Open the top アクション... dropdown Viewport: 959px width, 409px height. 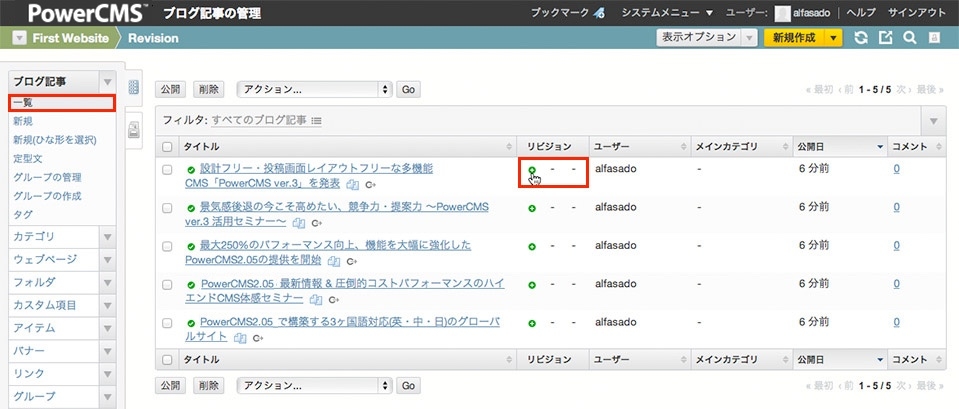tap(314, 89)
